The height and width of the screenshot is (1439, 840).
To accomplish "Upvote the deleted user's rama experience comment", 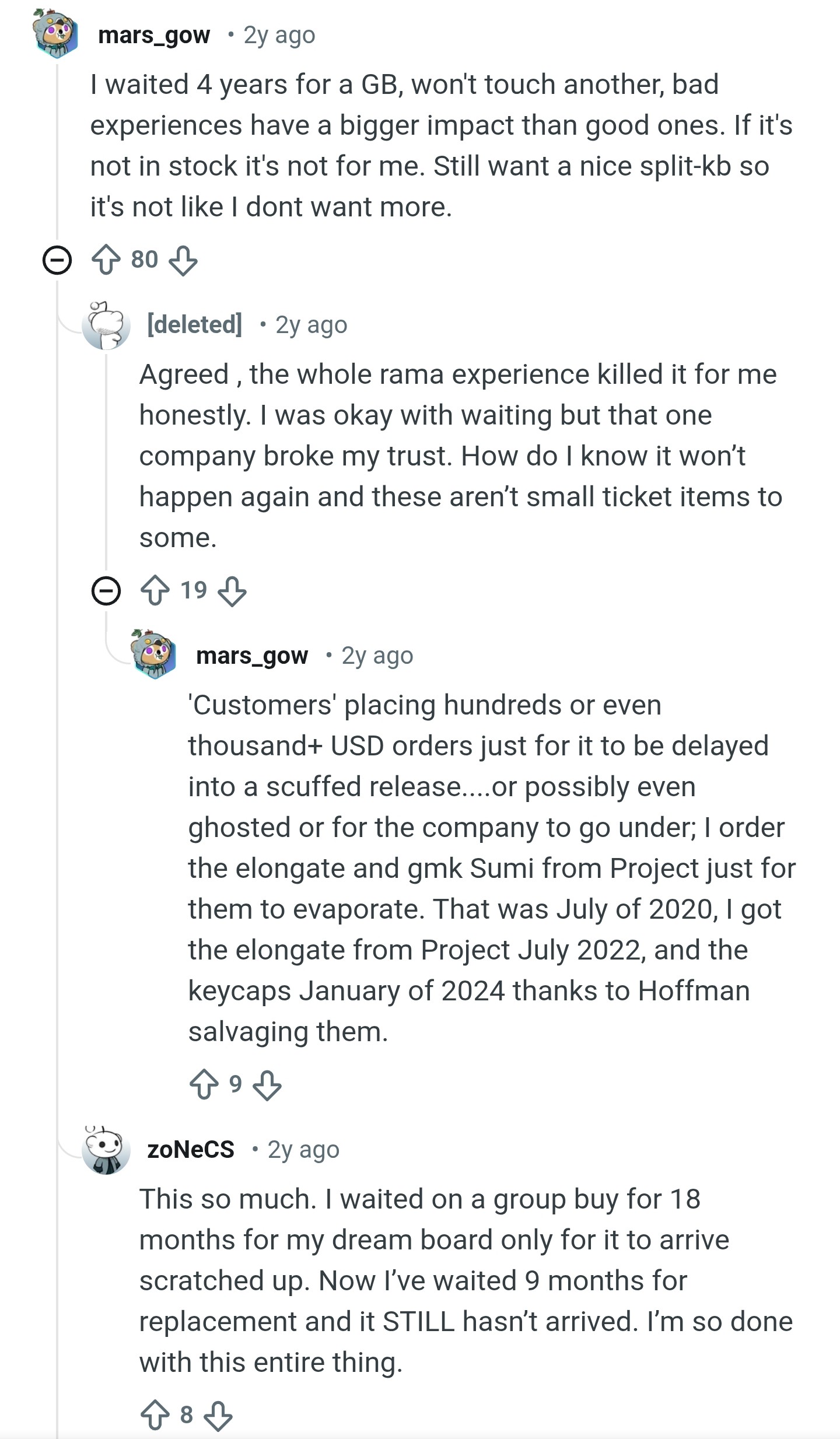I will tap(155, 591).
